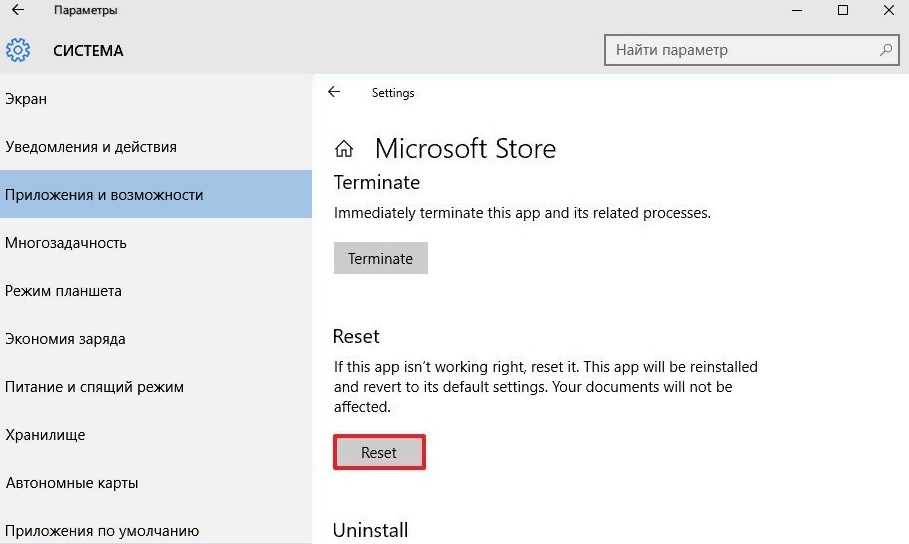Select Автономные карты item
909x544 pixels.
156,483
